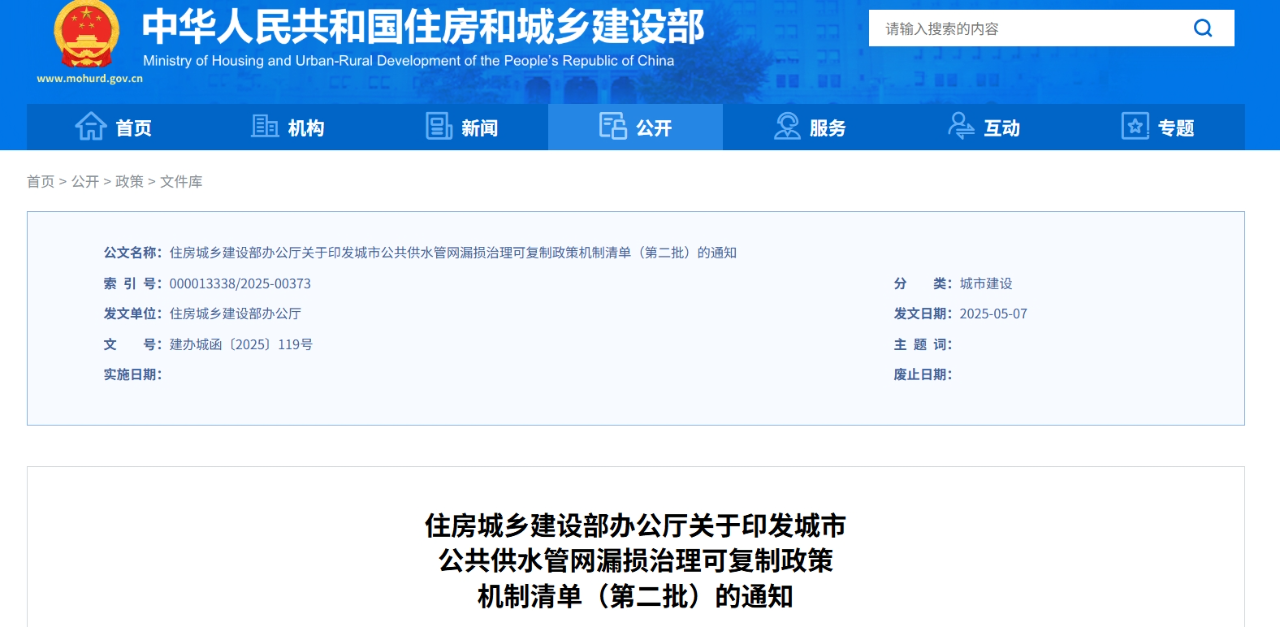Image resolution: width=1280 pixels, height=627 pixels.
Task: Click the search magnifier icon
Action: (x=1203, y=28)
